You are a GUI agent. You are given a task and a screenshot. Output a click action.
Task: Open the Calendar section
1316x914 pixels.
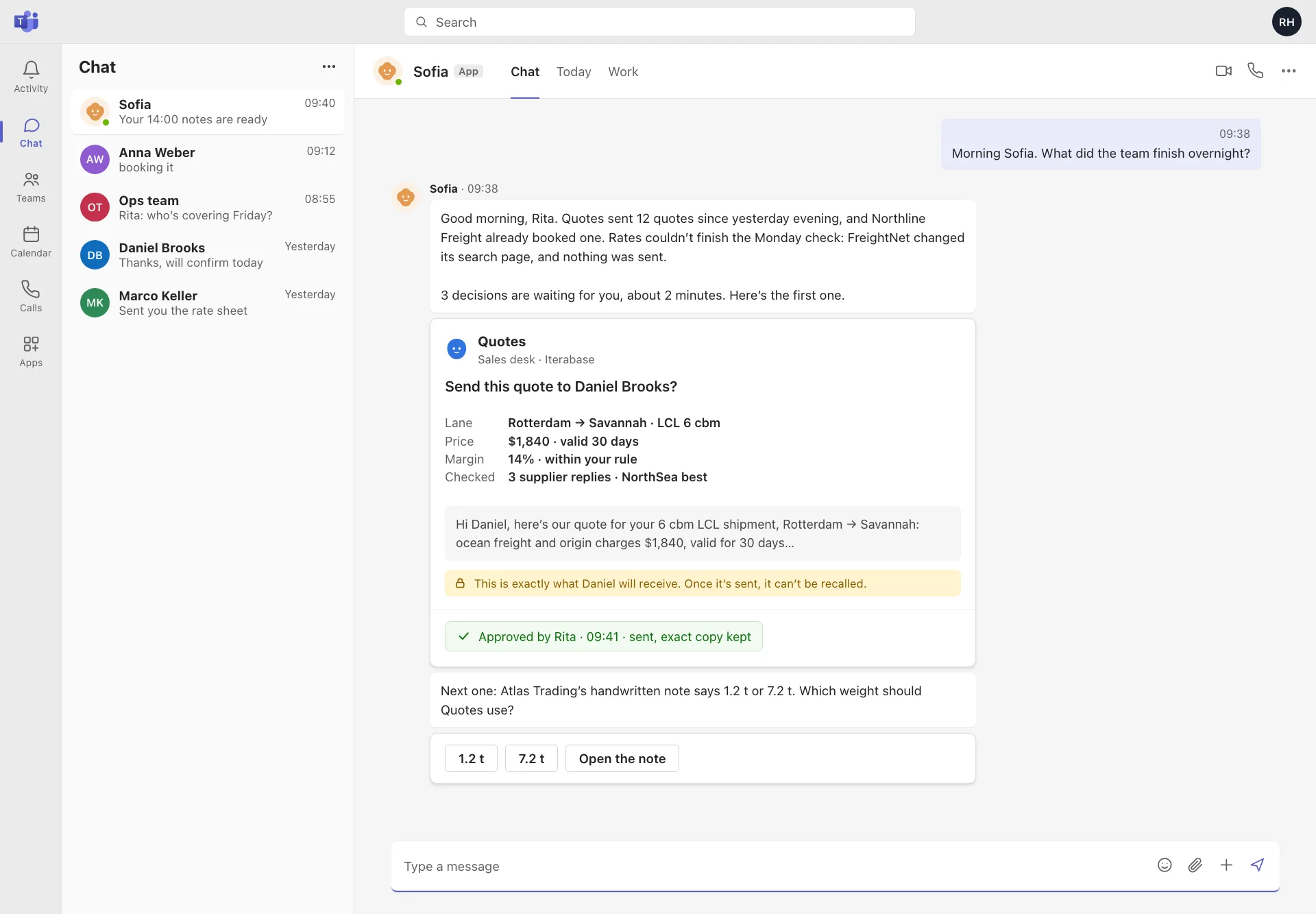coord(31,242)
